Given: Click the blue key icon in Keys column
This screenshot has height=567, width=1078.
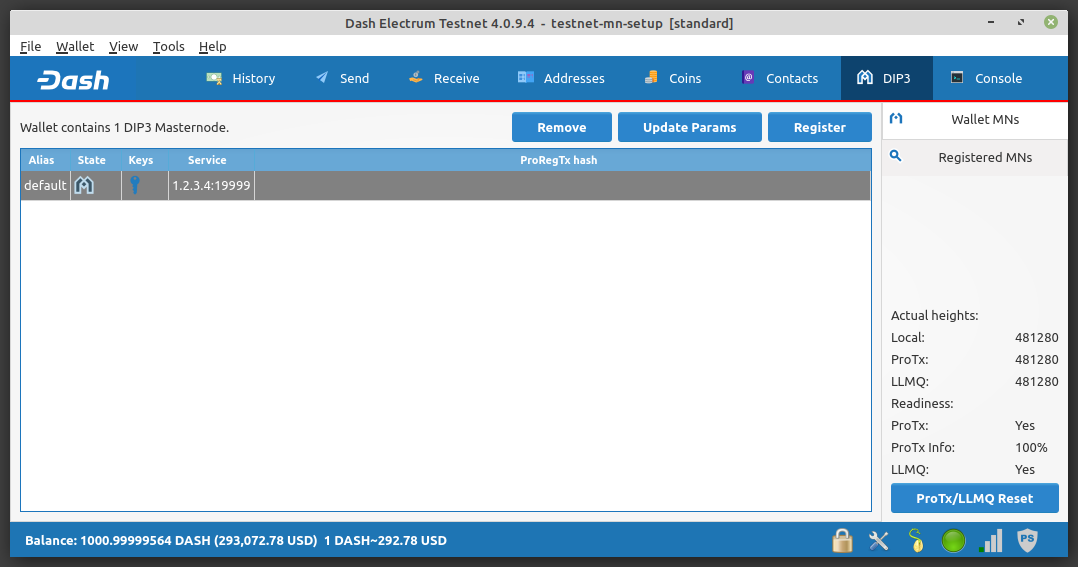Looking at the screenshot, I should click(x=135, y=185).
